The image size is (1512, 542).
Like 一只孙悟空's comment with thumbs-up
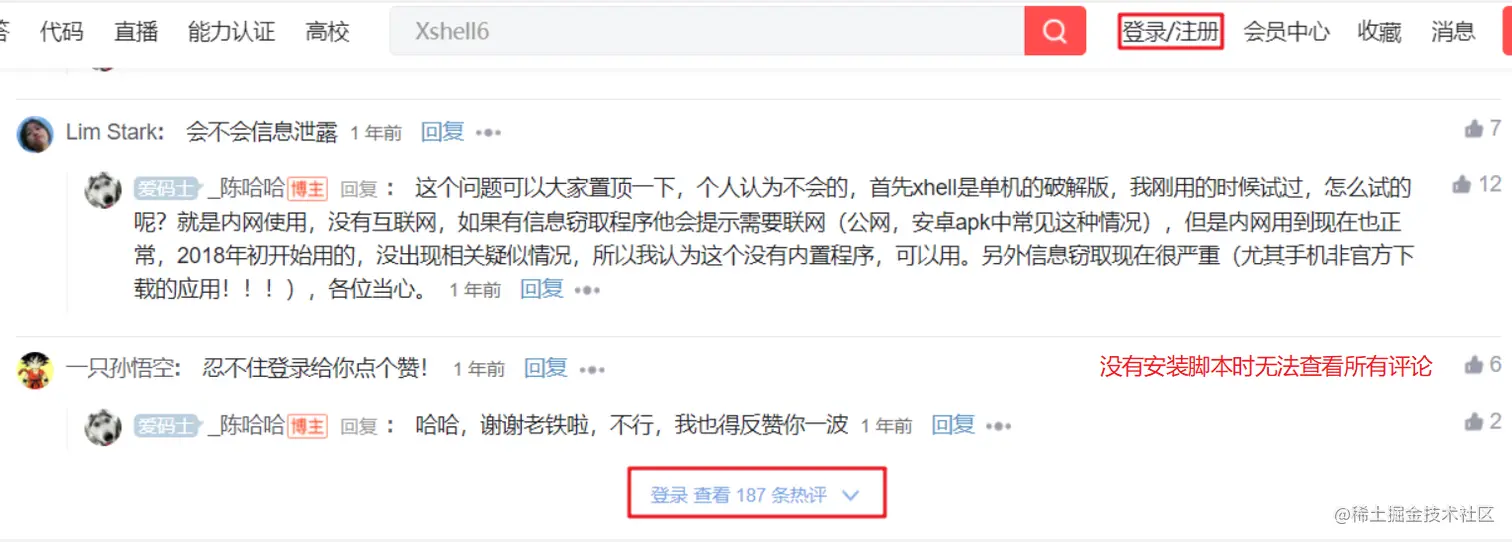point(1474,365)
